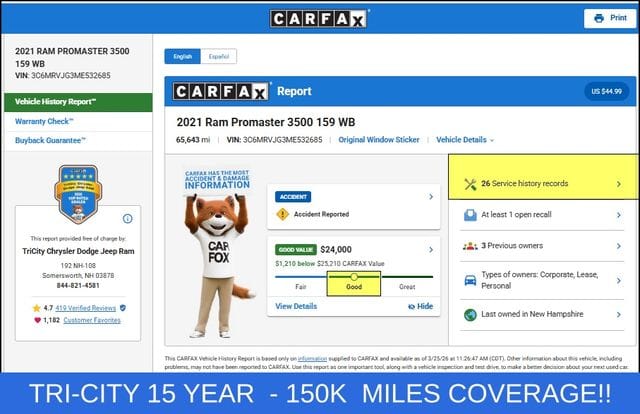Expand the Good Value $24,000 chevron
640x414 pixels.
[x=431, y=249]
